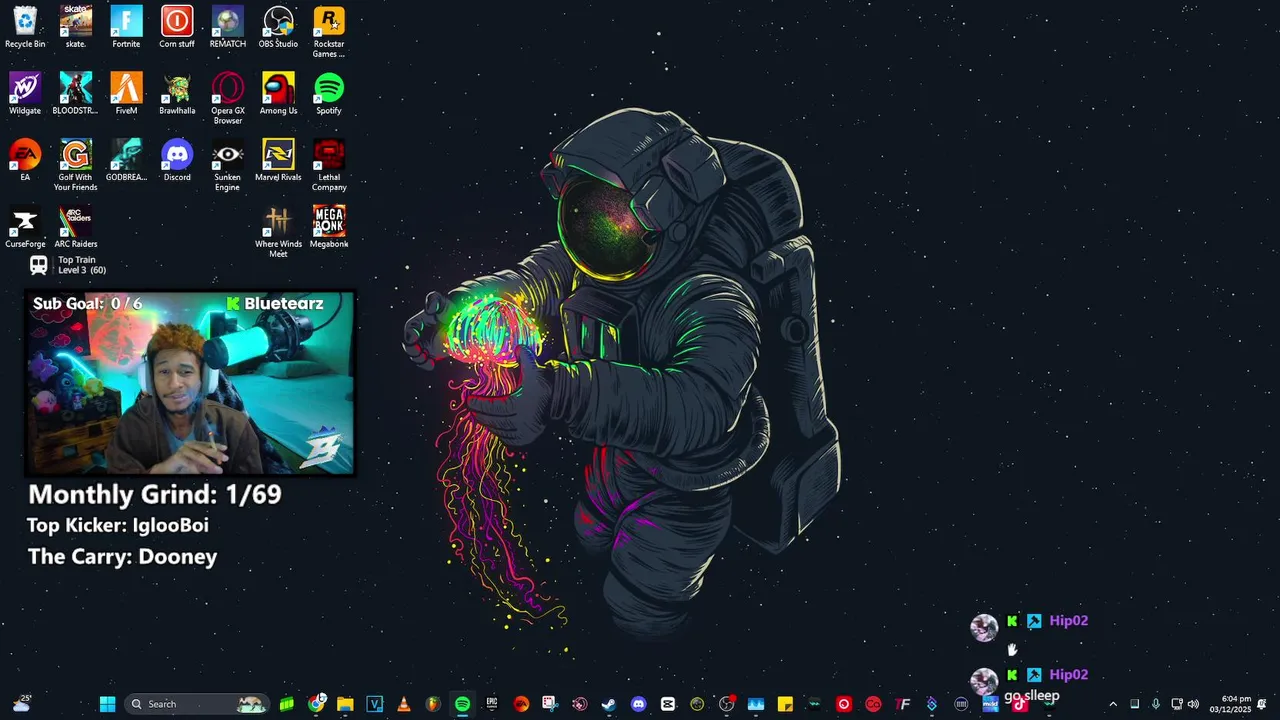Open the Rockstar Games launcher shortcut

coord(329,32)
